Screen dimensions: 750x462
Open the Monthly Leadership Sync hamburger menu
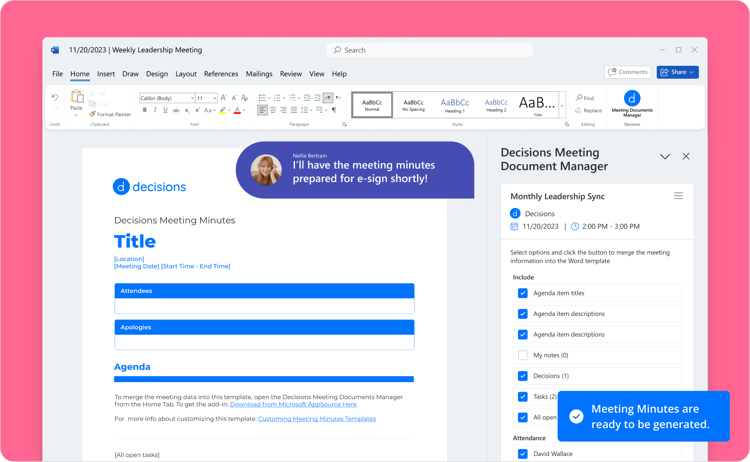[678, 196]
